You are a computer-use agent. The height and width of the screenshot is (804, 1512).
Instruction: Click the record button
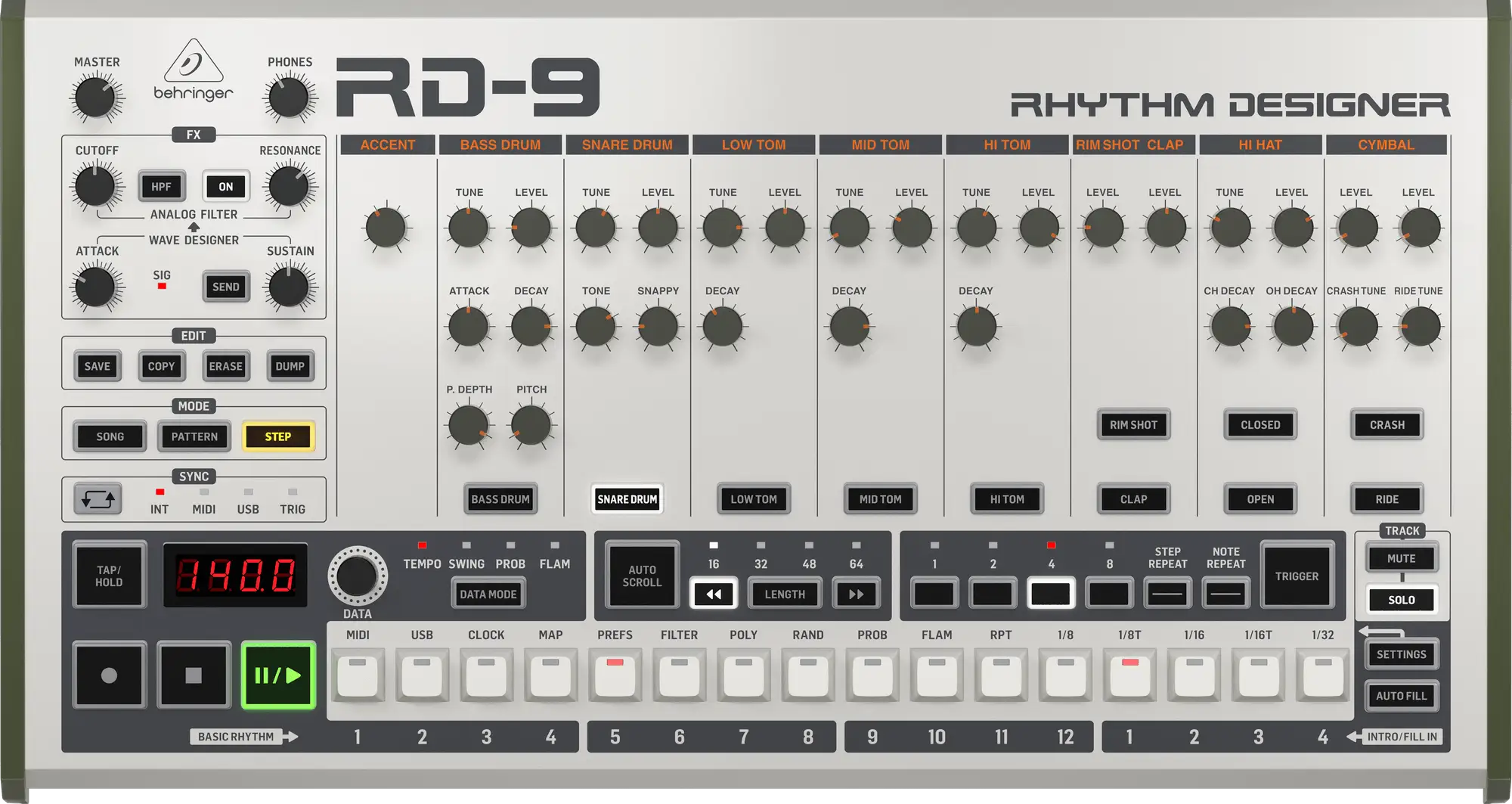(x=110, y=675)
